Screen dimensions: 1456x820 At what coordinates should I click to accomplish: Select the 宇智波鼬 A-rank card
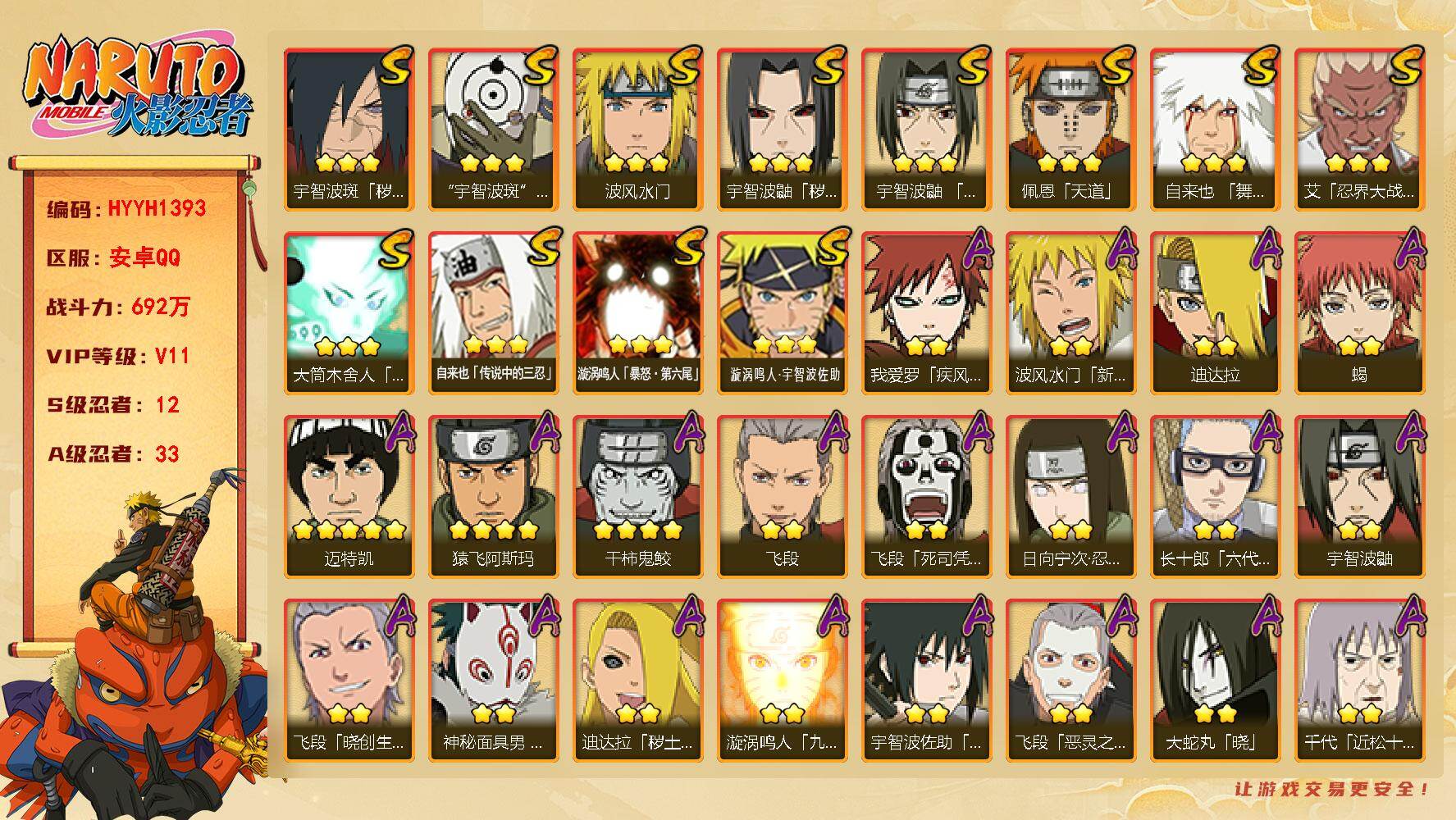(1359, 496)
